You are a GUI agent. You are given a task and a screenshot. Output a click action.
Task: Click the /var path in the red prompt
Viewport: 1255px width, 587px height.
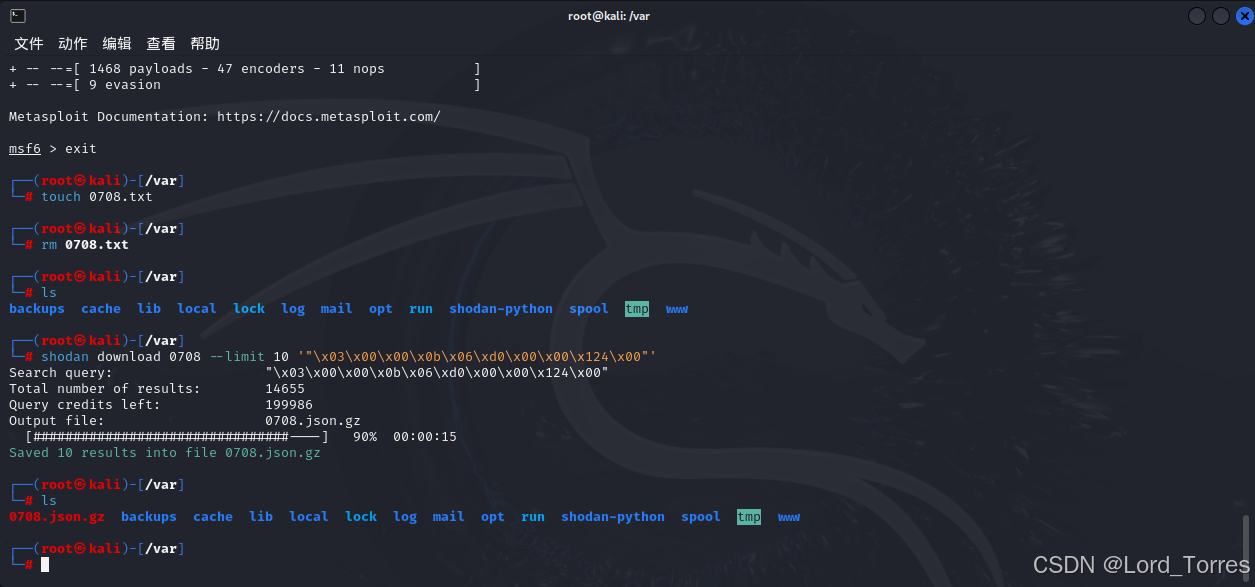point(163,548)
